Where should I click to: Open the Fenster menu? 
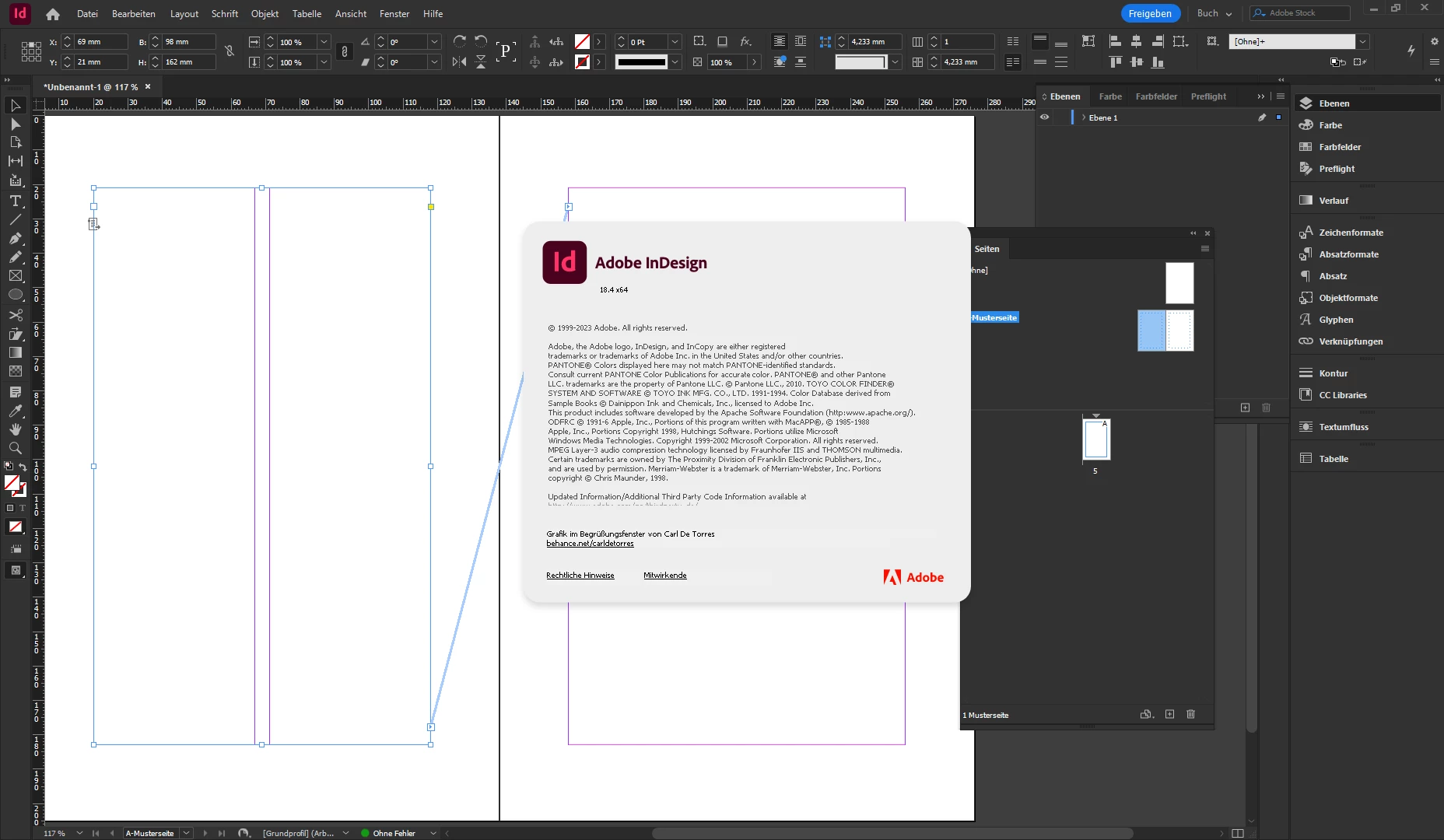394,14
